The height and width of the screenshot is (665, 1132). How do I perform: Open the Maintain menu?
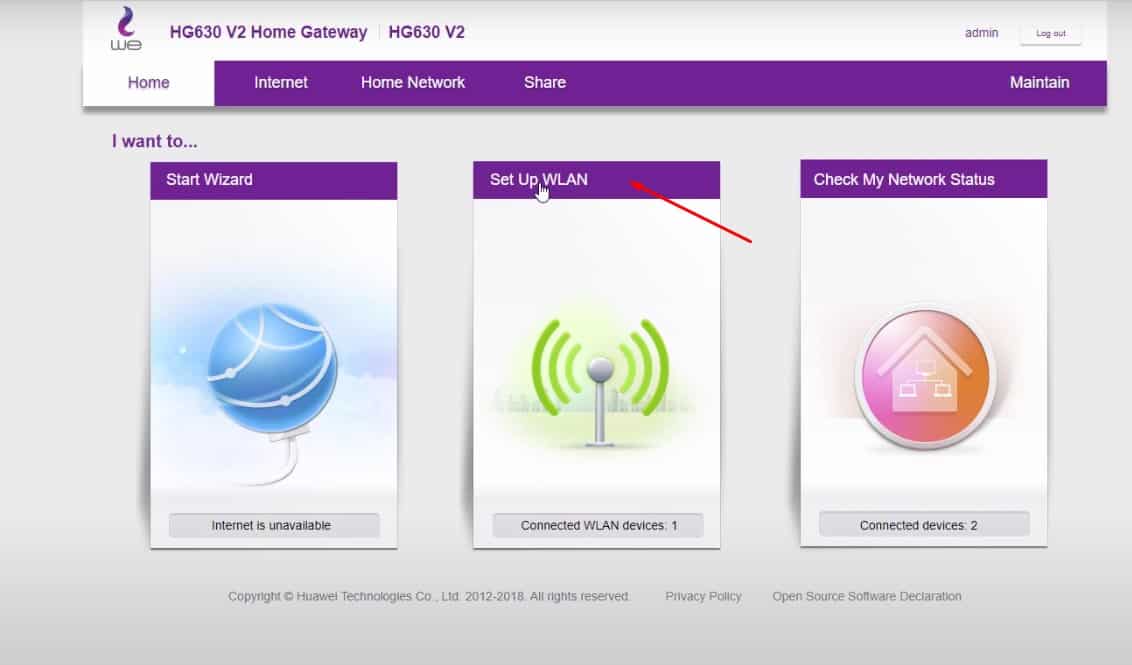coord(1040,82)
